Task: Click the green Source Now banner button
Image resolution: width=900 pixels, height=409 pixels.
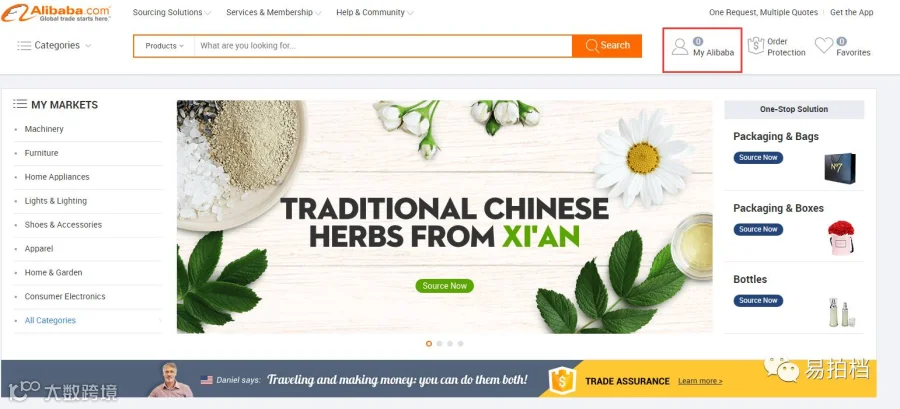Action: click(444, 286)
